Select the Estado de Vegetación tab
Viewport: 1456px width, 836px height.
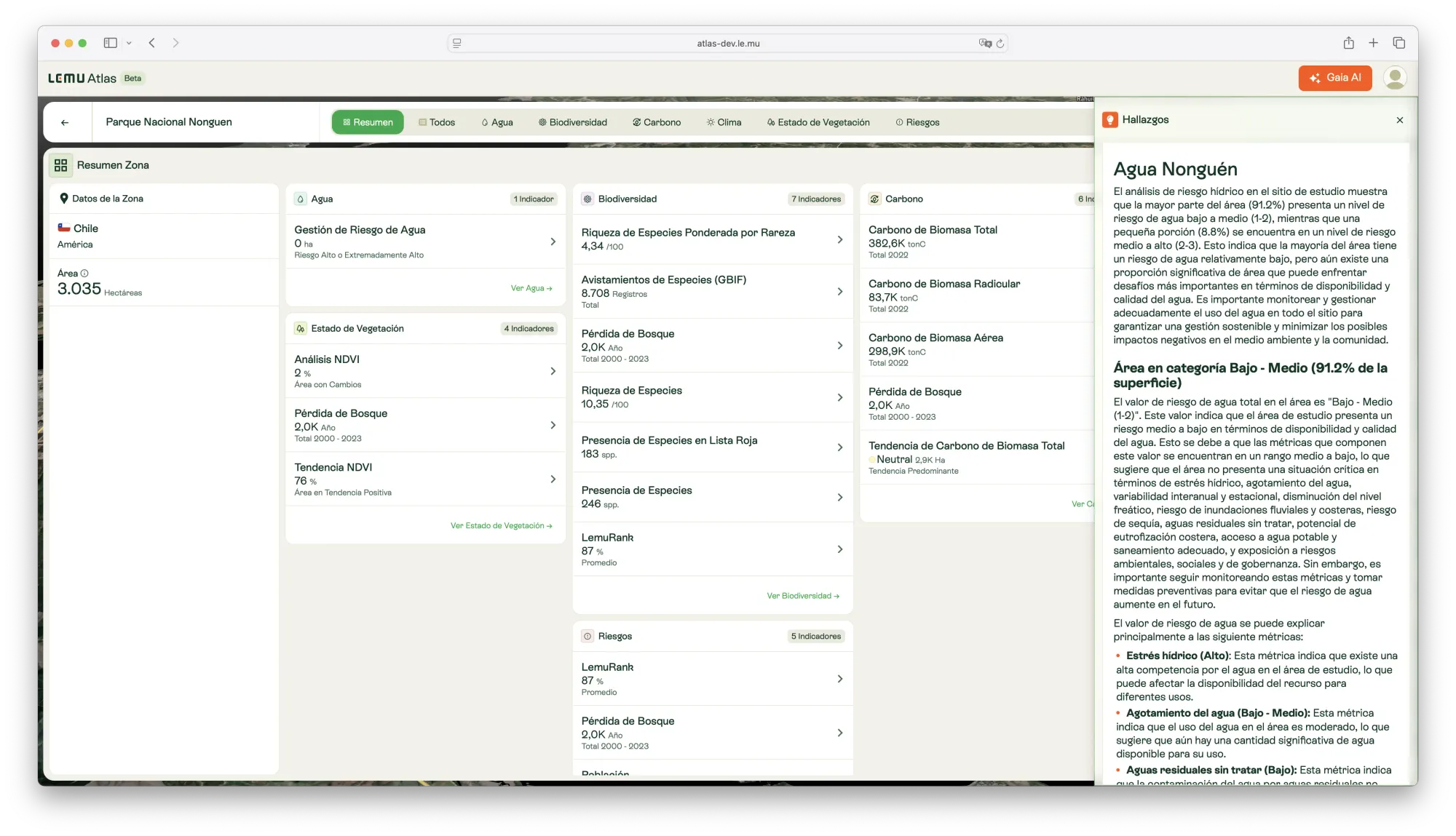[818, 122]
